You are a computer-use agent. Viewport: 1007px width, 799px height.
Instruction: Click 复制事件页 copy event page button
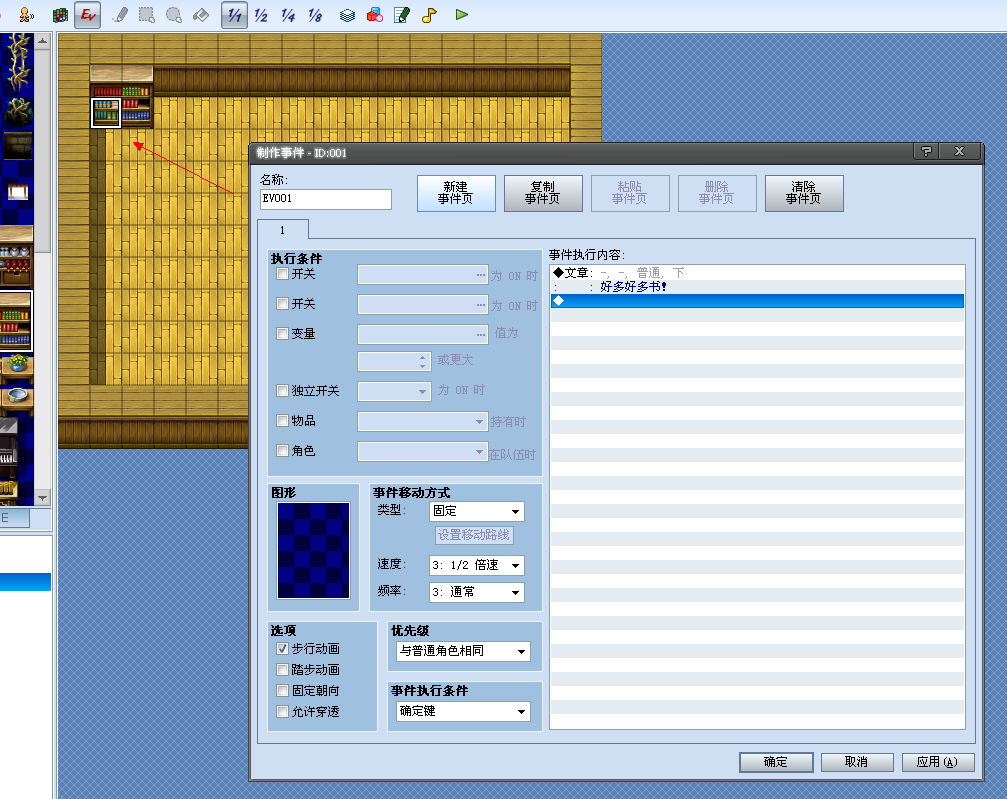coord(543,193)
